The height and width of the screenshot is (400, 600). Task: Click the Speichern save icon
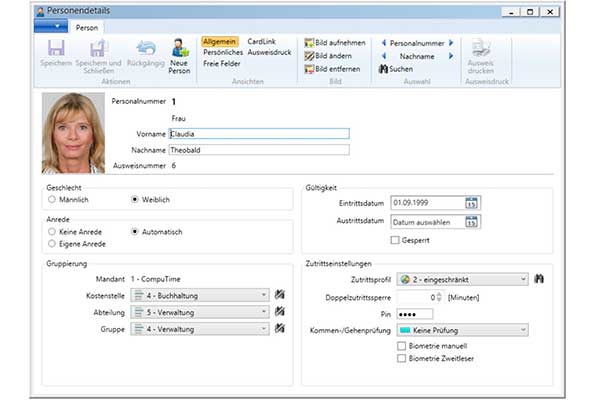pyautogui.click(x=56, y=49)
